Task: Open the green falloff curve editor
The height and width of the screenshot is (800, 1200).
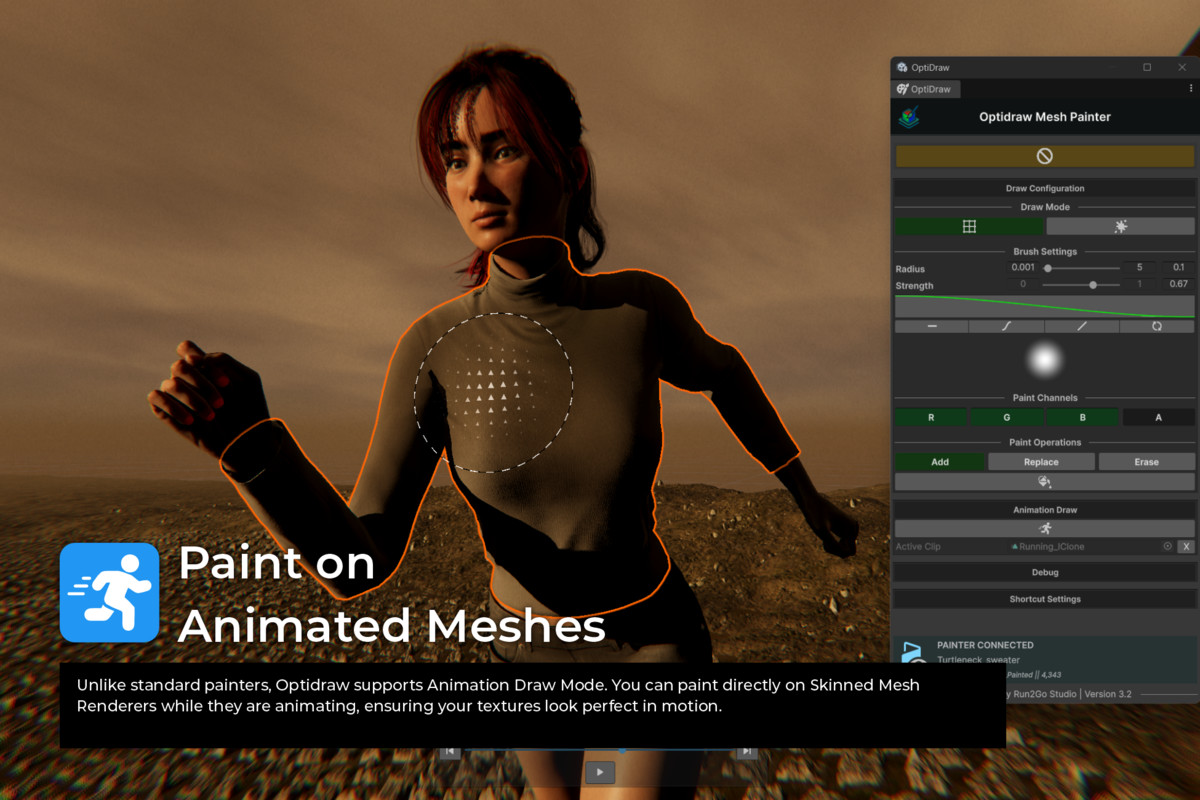Action: point(1044,306)
